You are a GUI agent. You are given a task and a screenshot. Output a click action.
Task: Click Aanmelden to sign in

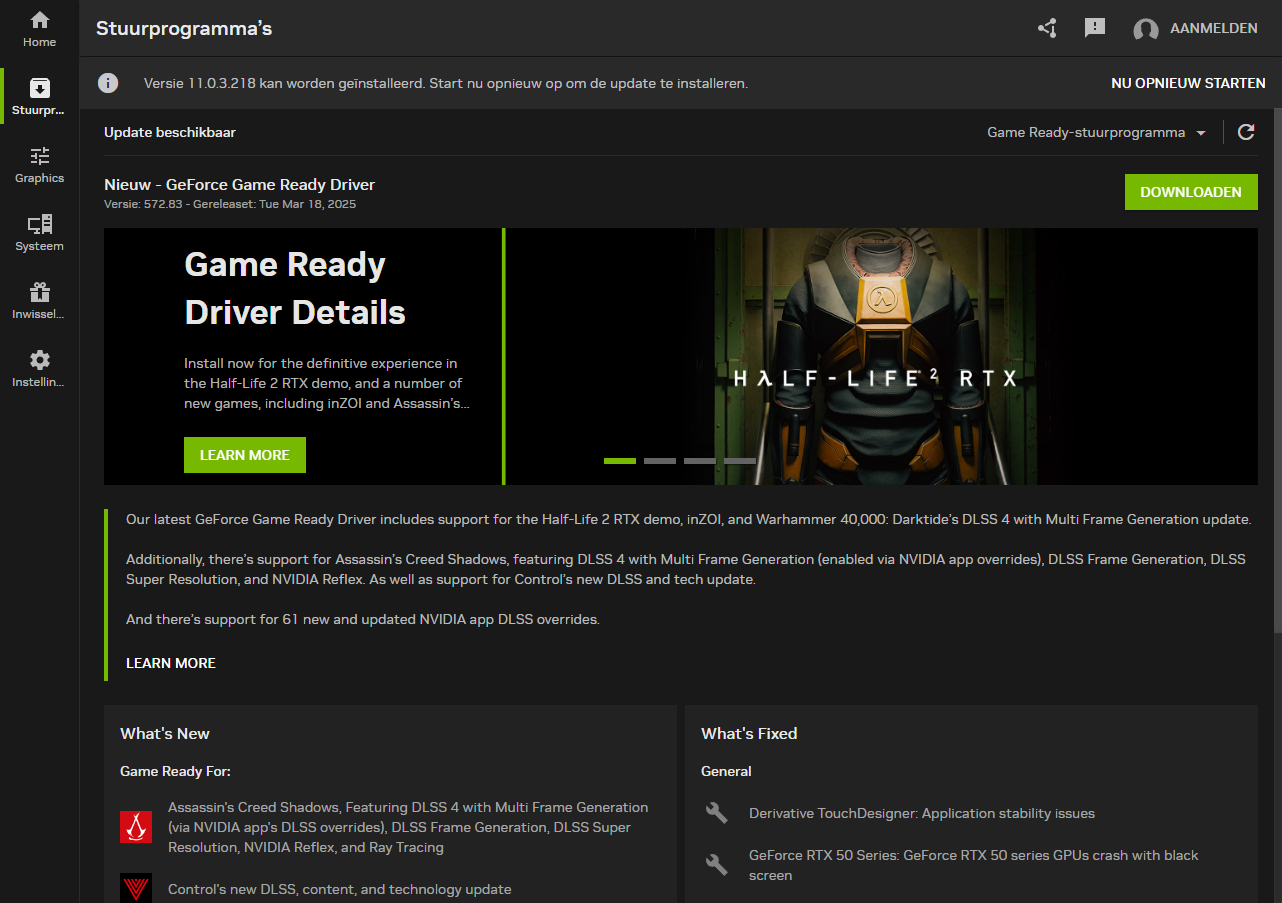click(x=1196, y=29)
